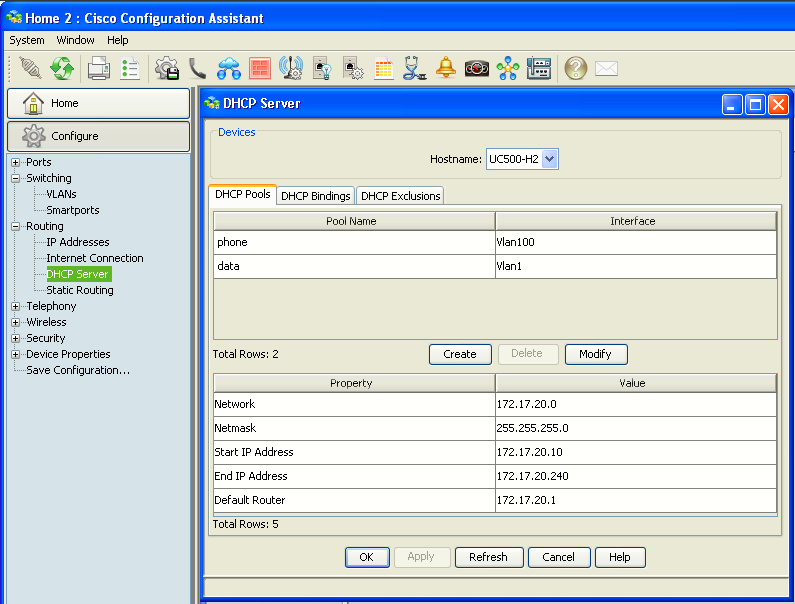Expand the Ports tree node
The height and width of the screenshot is (604, 795).
tap(16, 162)
